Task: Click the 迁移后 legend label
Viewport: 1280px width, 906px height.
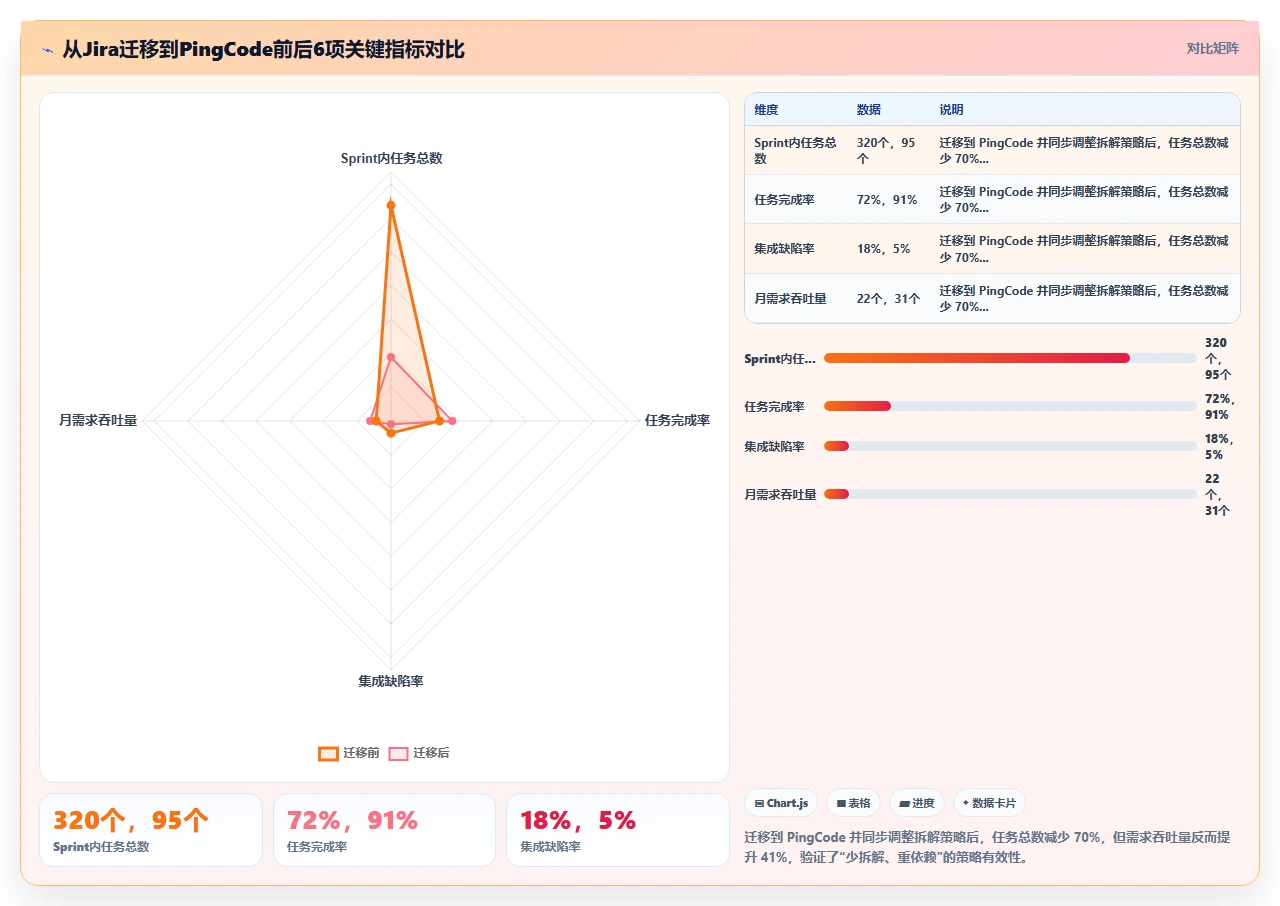Action: click(x=431, y=753)
